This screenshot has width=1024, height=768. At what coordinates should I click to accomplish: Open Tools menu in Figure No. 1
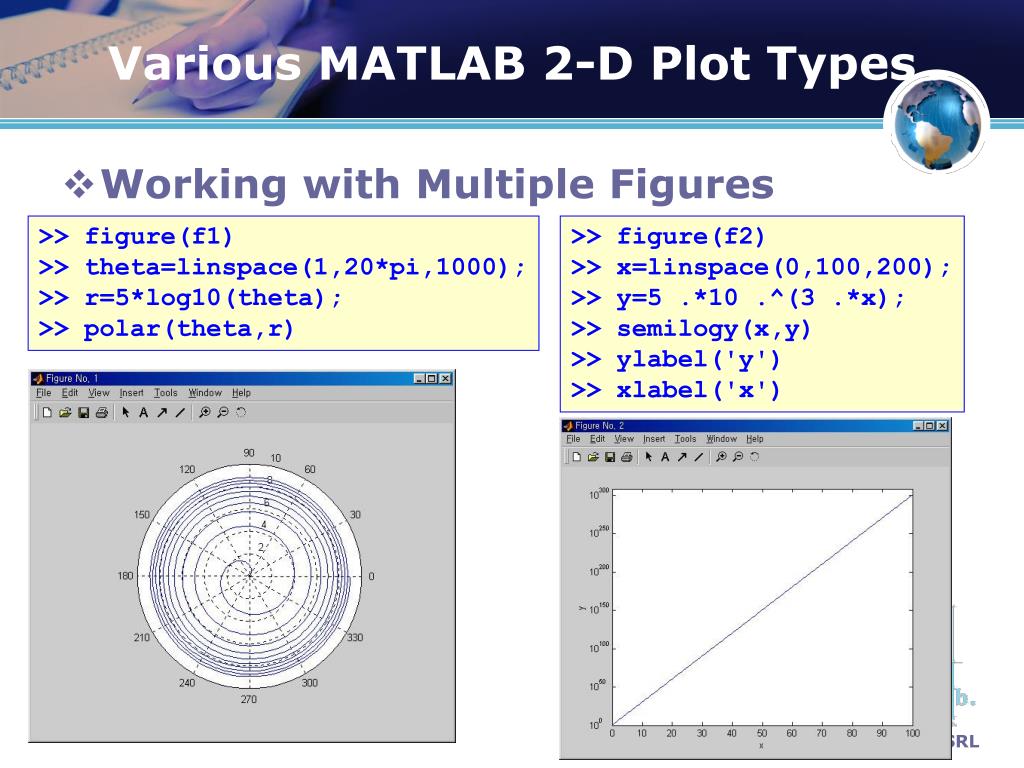166,392
